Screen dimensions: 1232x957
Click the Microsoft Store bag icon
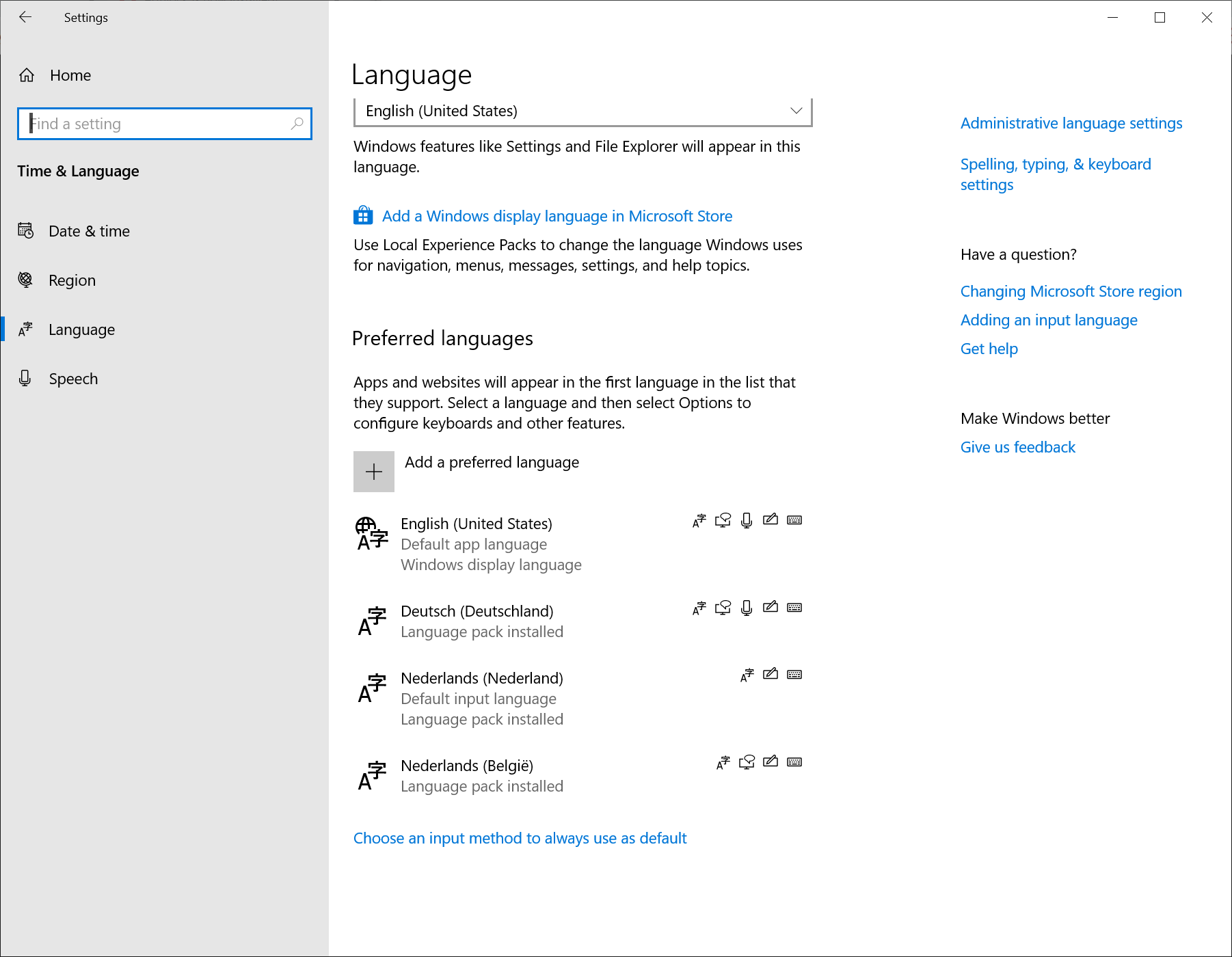tap(363, 215)
